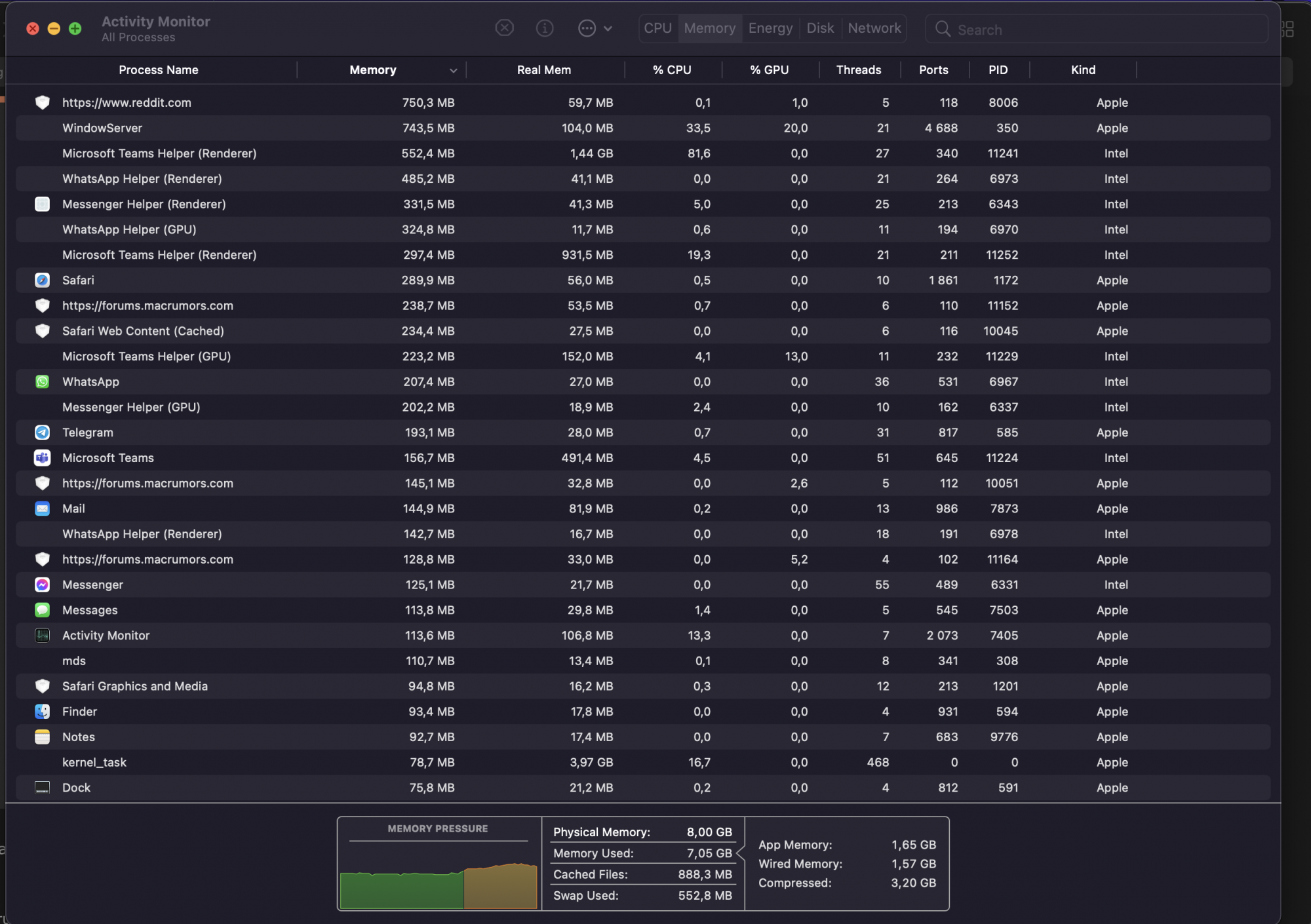Click the process info (i) icon
Screen dimensions: 1311x924
click(545, 28)
